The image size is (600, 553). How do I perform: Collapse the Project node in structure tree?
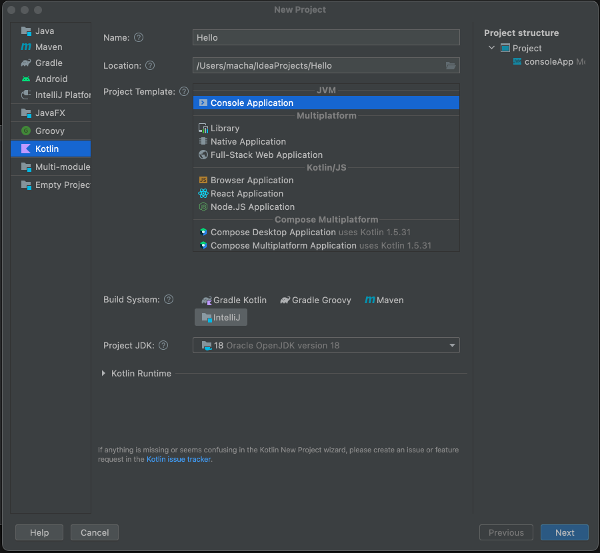492,48
